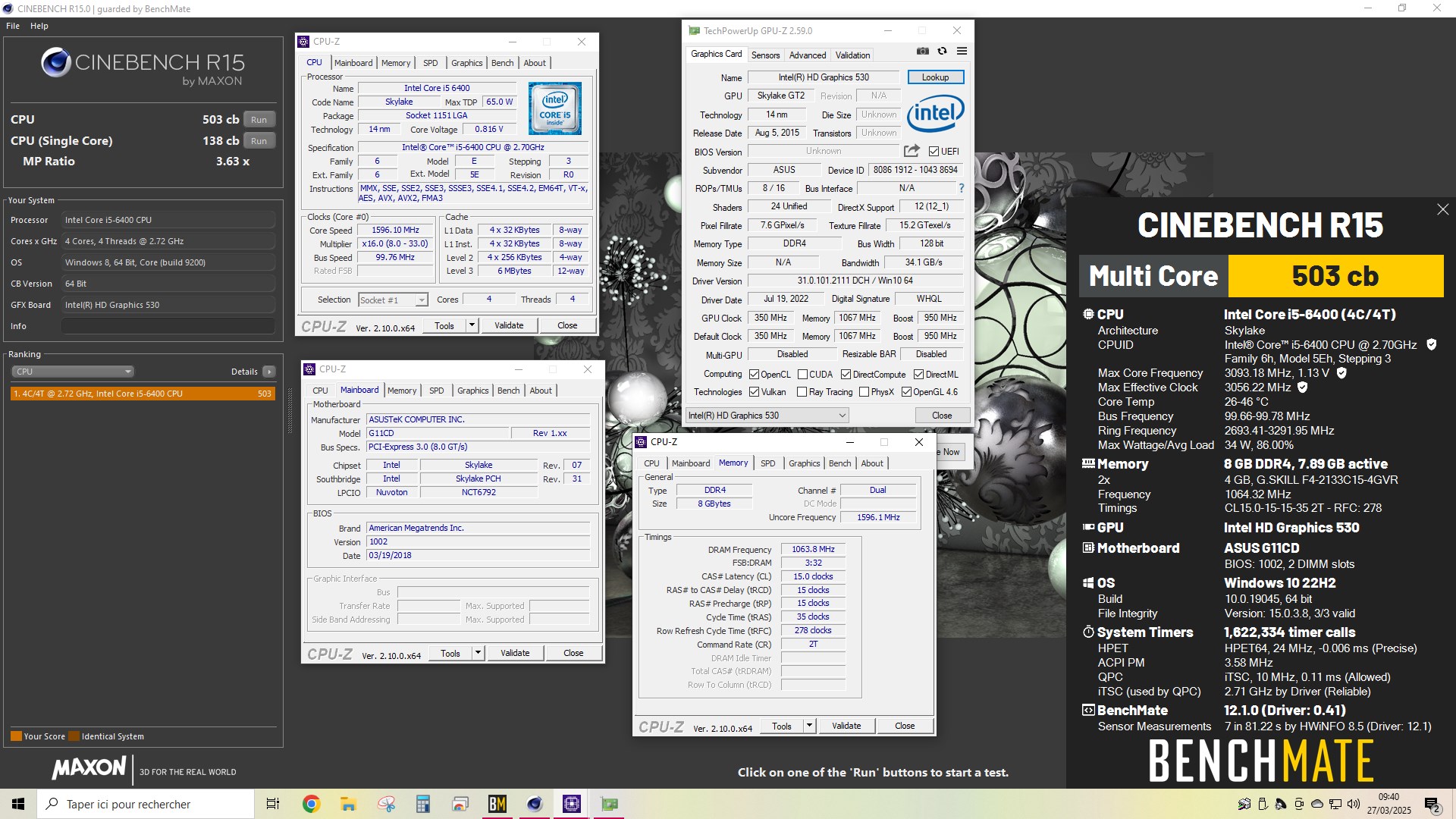Viewport: 1456px width, 819px height.
Task: Launch Google Chrome from the taskbar
Action: (311, 804)
